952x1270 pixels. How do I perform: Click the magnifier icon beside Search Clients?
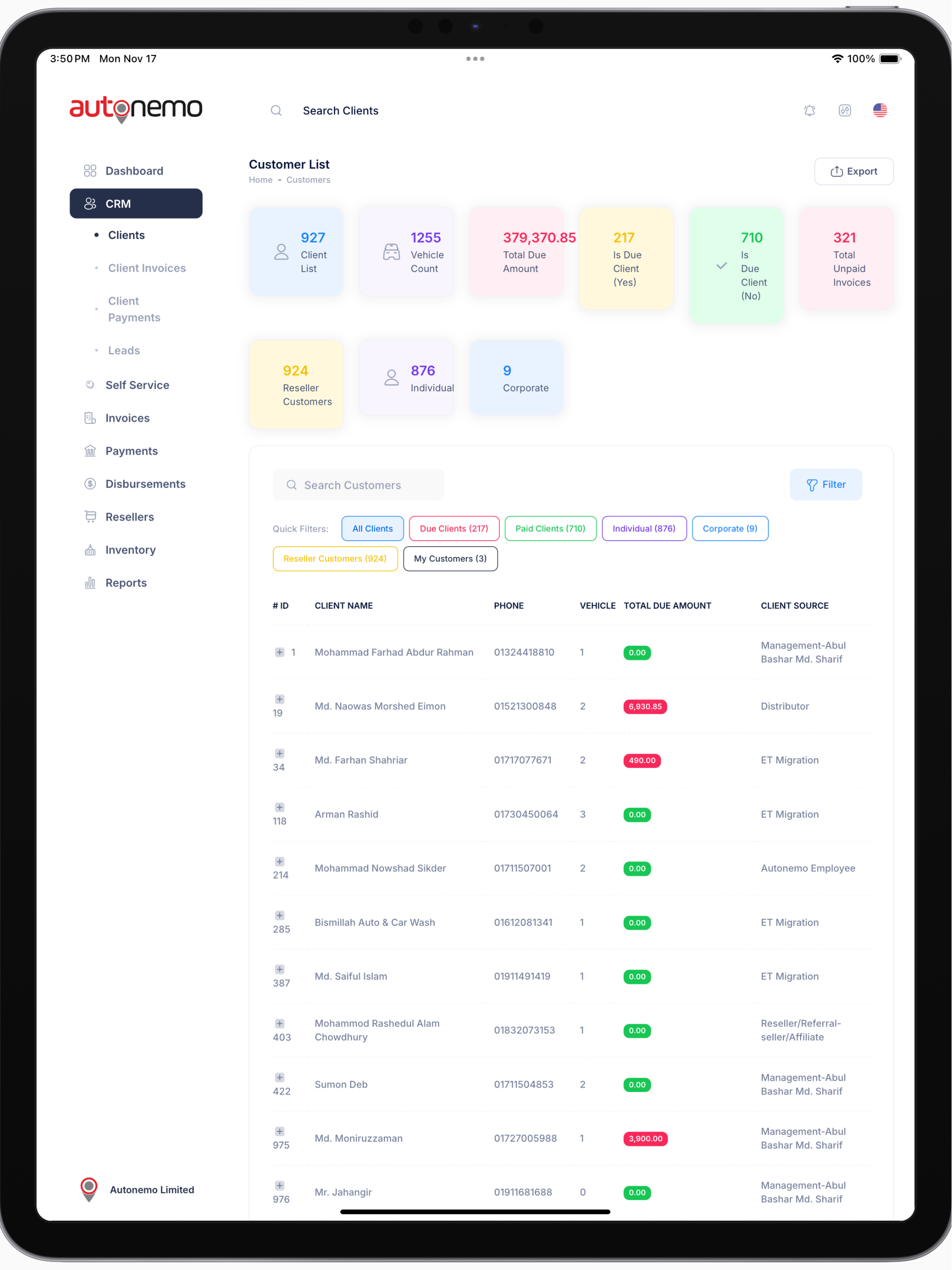pyautogui.click(x=276, y=110)
